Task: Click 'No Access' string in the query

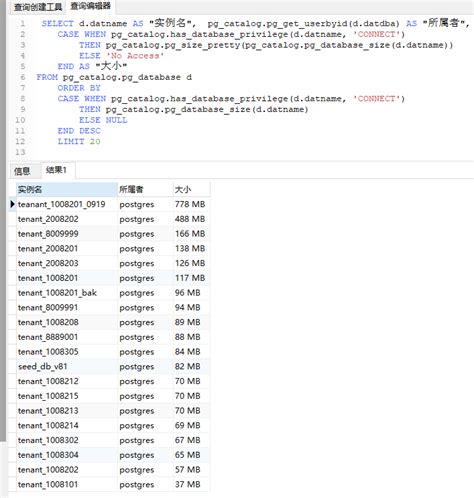Action: [x=135, y=56]
